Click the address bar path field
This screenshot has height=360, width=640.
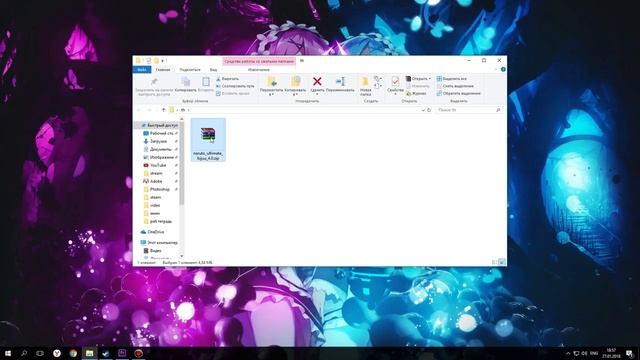coord(300,110)
